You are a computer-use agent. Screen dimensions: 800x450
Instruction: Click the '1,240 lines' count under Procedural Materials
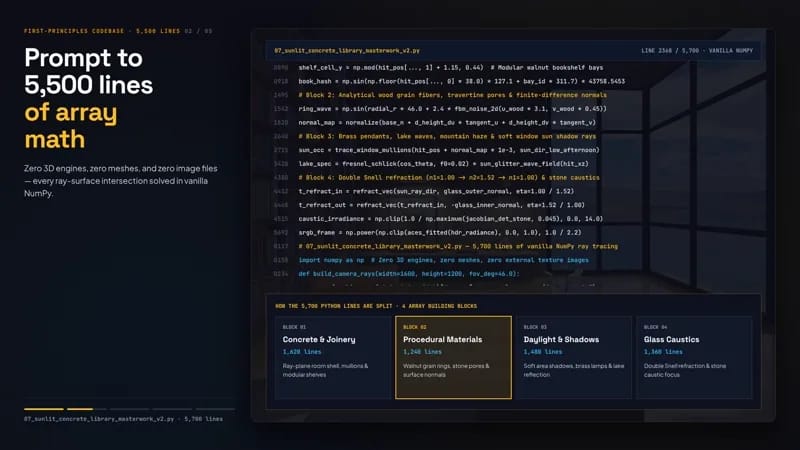coord(422,352)
